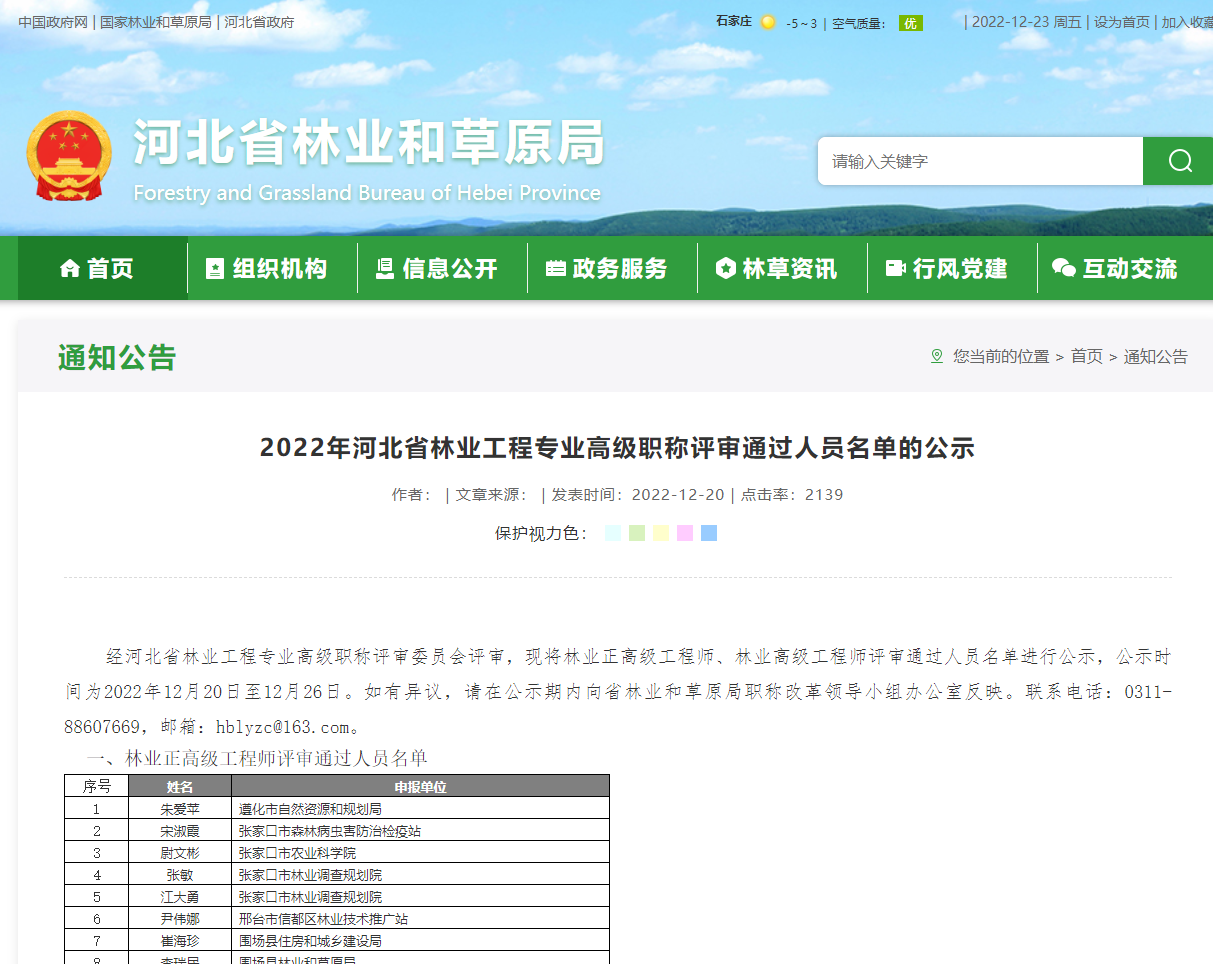Click the 设为首页 link
This screenshot has height=964, width=1213.
[x=1122, y=21]
